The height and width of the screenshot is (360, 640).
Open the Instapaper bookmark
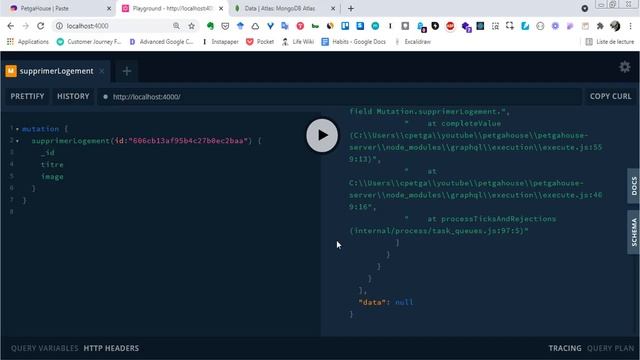coord(220,42)
